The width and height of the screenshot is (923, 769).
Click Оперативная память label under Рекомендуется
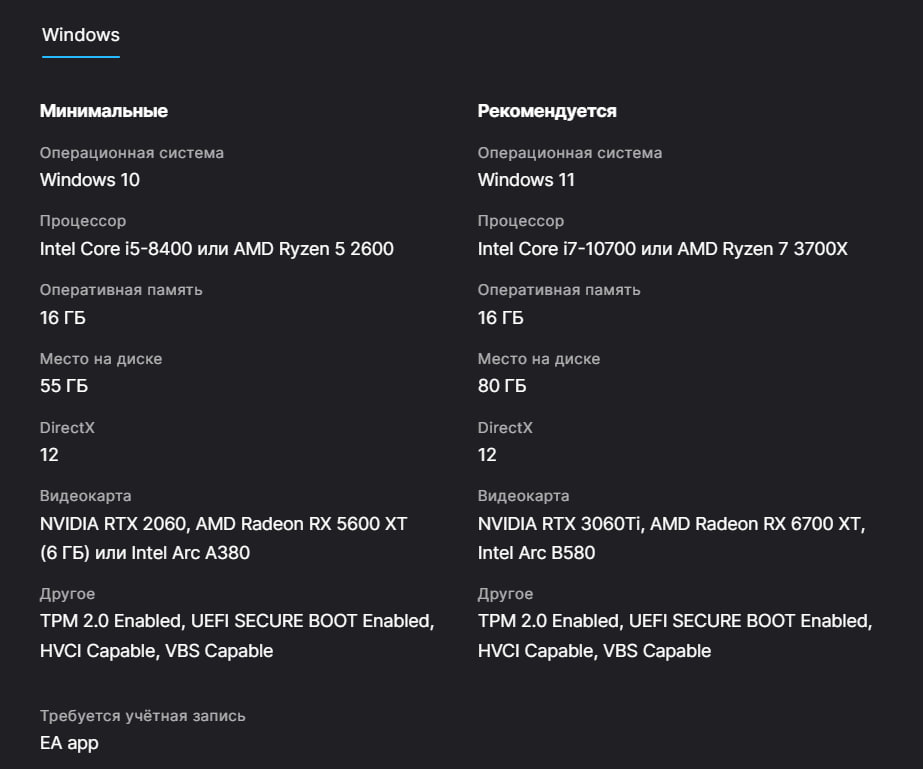pos(559,290)
